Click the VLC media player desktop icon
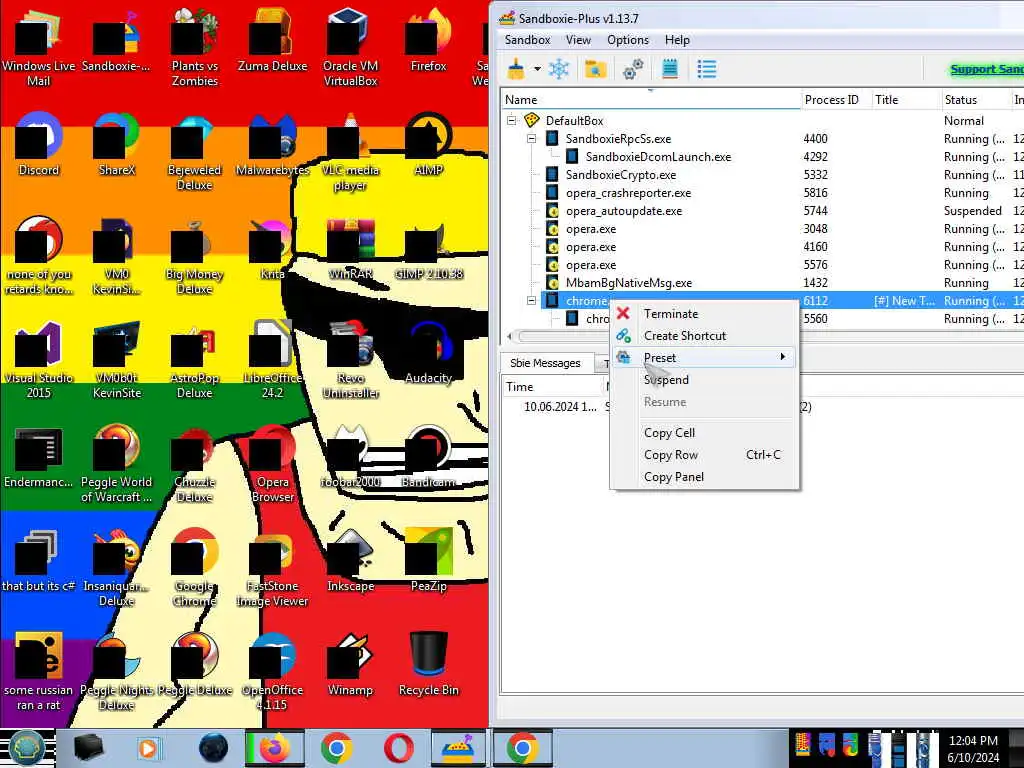The image size is (1024, 768). pyautogui.click(x=350, y=152)
